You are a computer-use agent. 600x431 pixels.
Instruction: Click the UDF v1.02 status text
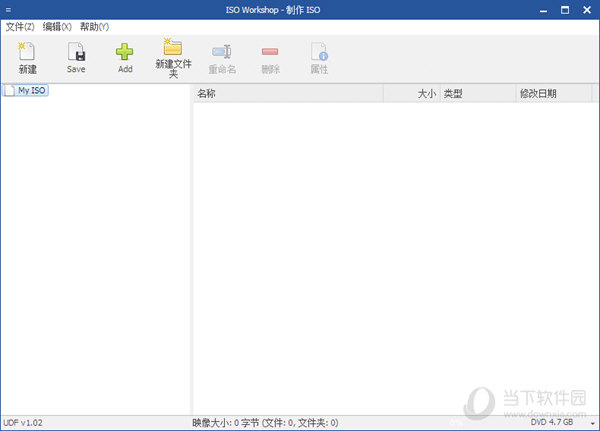tap(23, 423)
